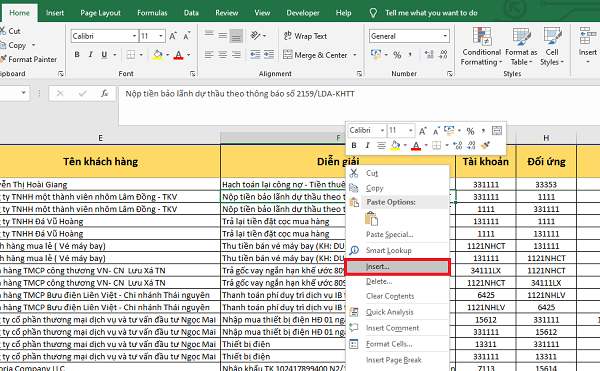This screenshot has width=600, height=371.
Task: Apply Comma Style in the ribbon
Action: coord(410,55)
